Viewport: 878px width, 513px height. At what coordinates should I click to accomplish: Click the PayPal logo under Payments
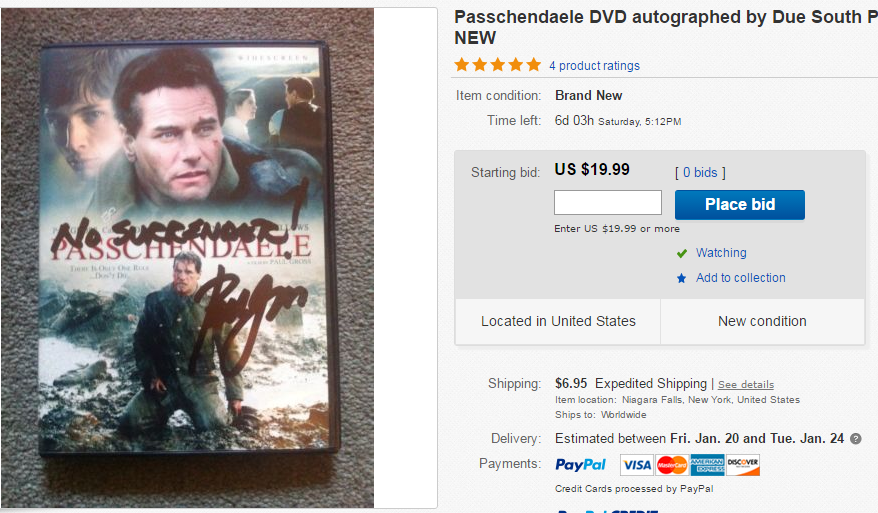click(x=580, y=464)
